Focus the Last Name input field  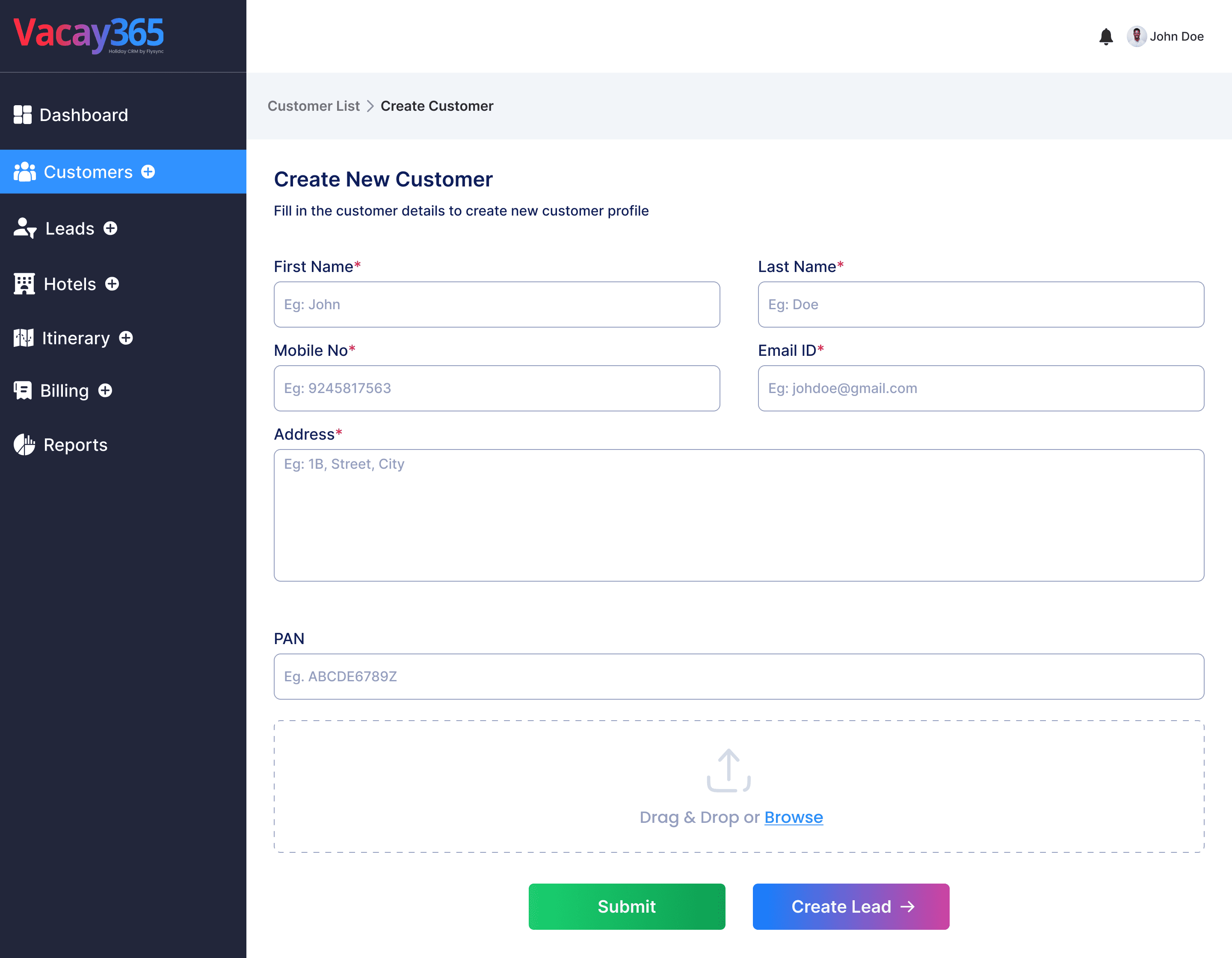[981, 305]
